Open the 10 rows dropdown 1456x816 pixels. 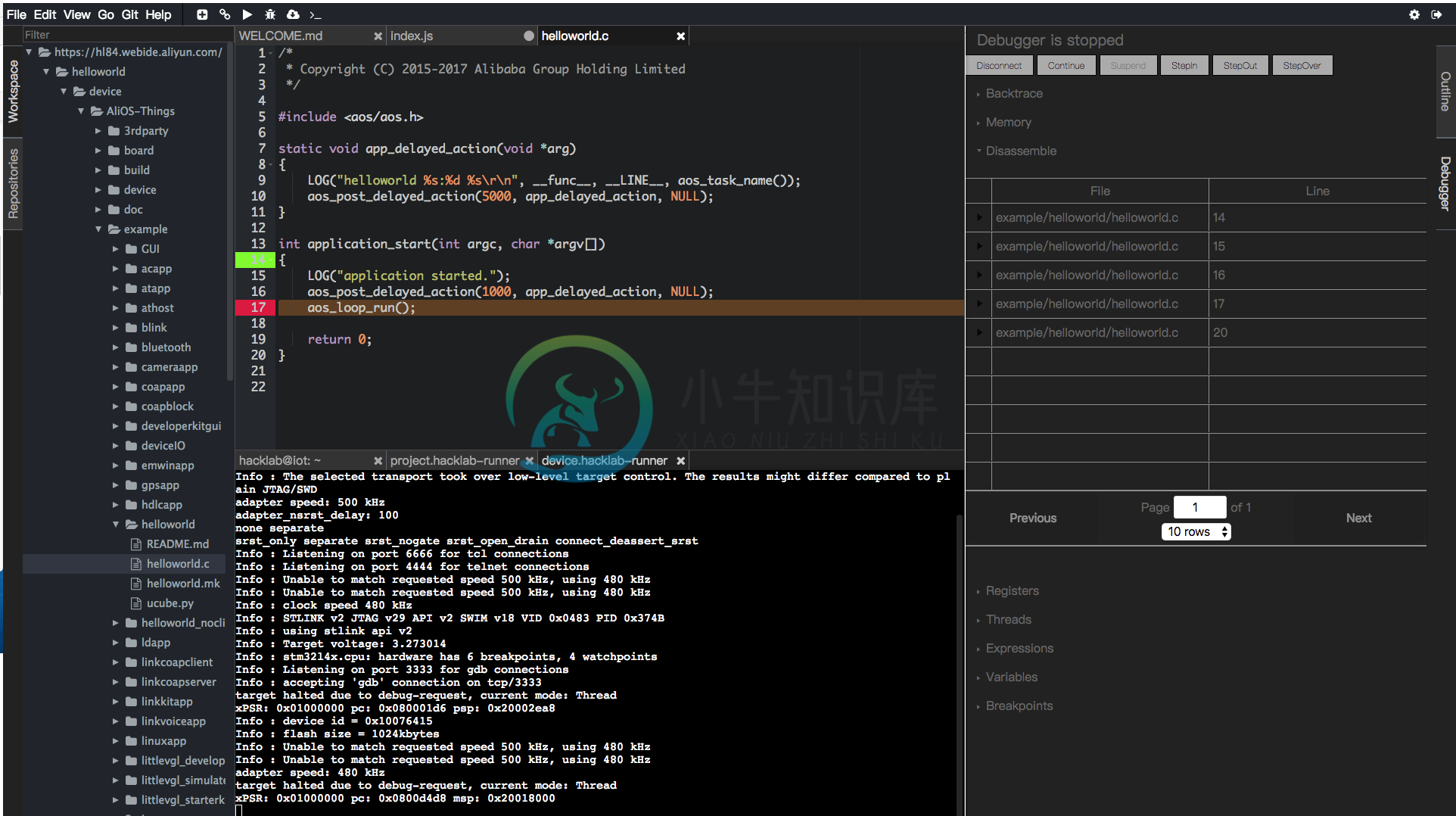point(1196,532)
